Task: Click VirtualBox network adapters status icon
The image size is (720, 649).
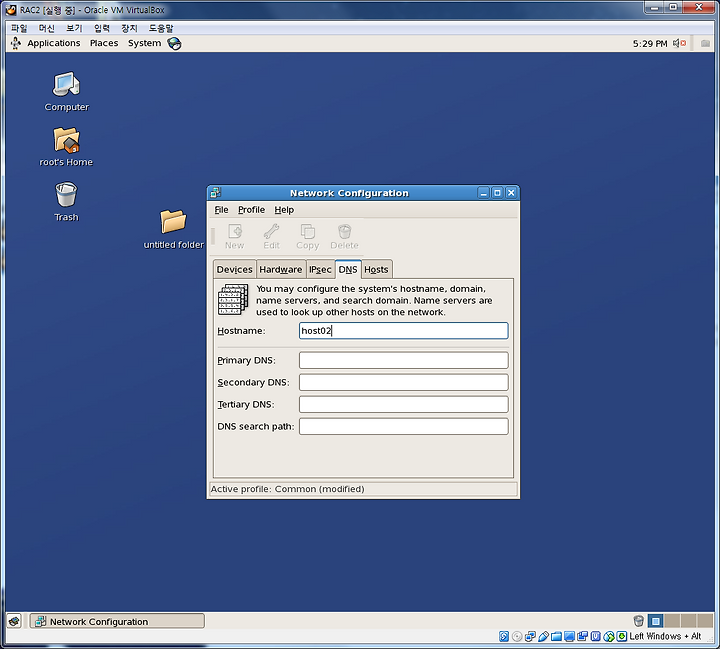Action: pos(530,636)
